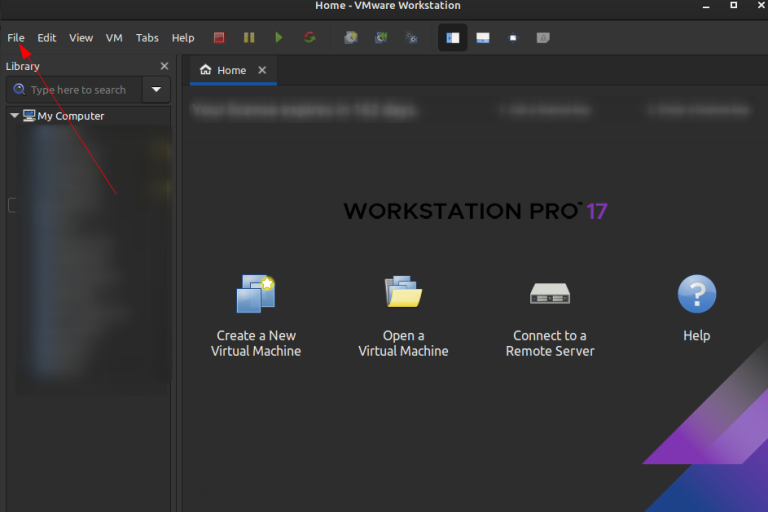This screenshot has height=512, width=768.
Task: Click the red Power Off toolbar icon
Action: [x=219, y=38]
